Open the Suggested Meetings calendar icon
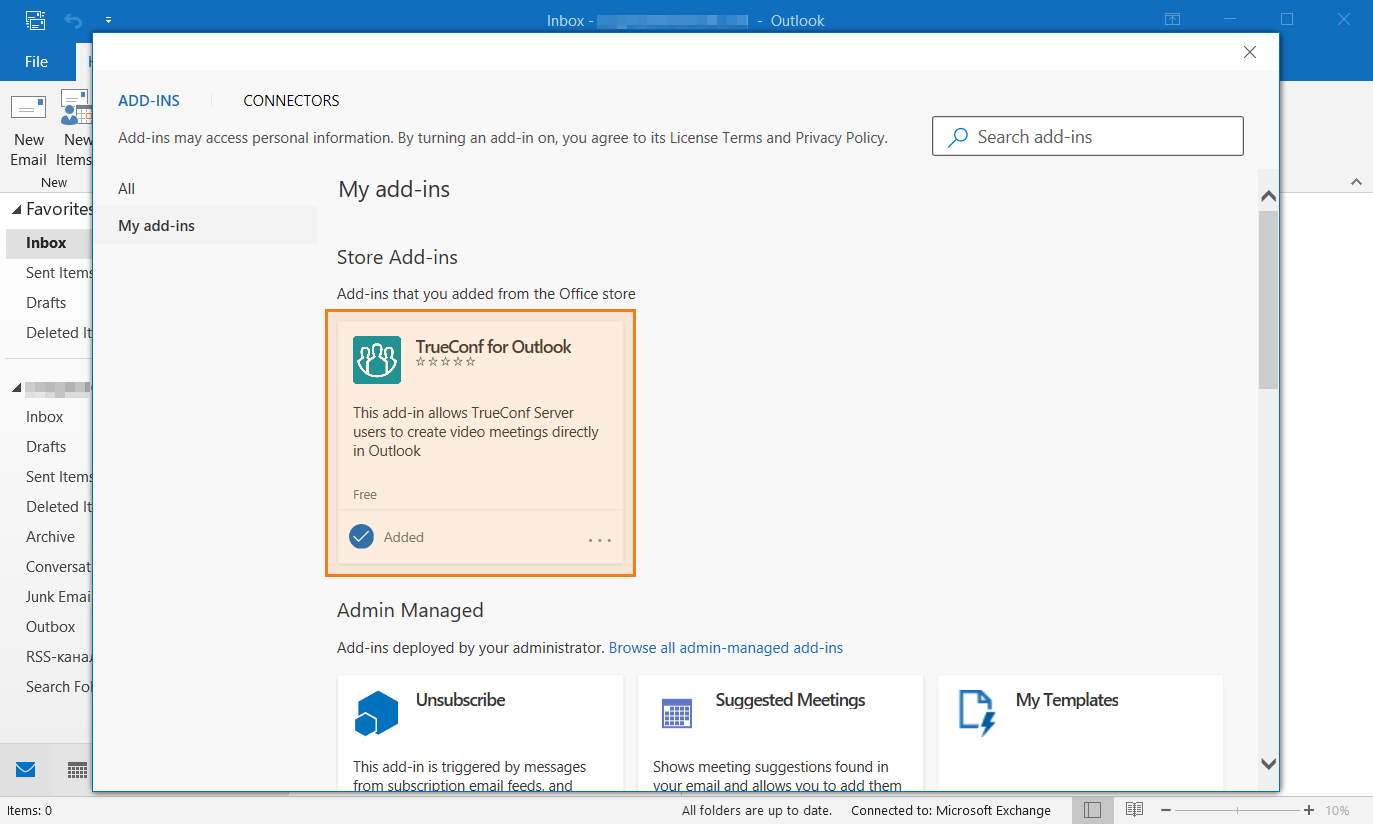Viewport: 1373px width, 824px height. click(x=677, y=713)
